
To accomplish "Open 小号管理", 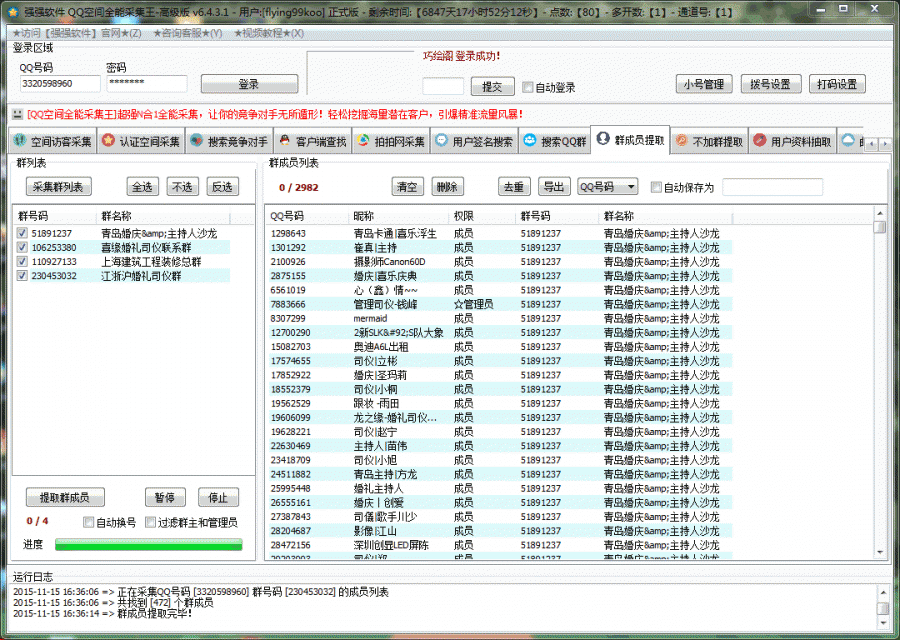I will [x=704, y=84].
